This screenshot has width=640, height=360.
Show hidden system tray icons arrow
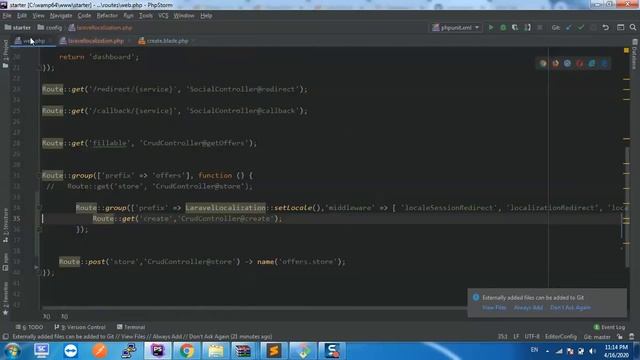(x=547, y=351)
